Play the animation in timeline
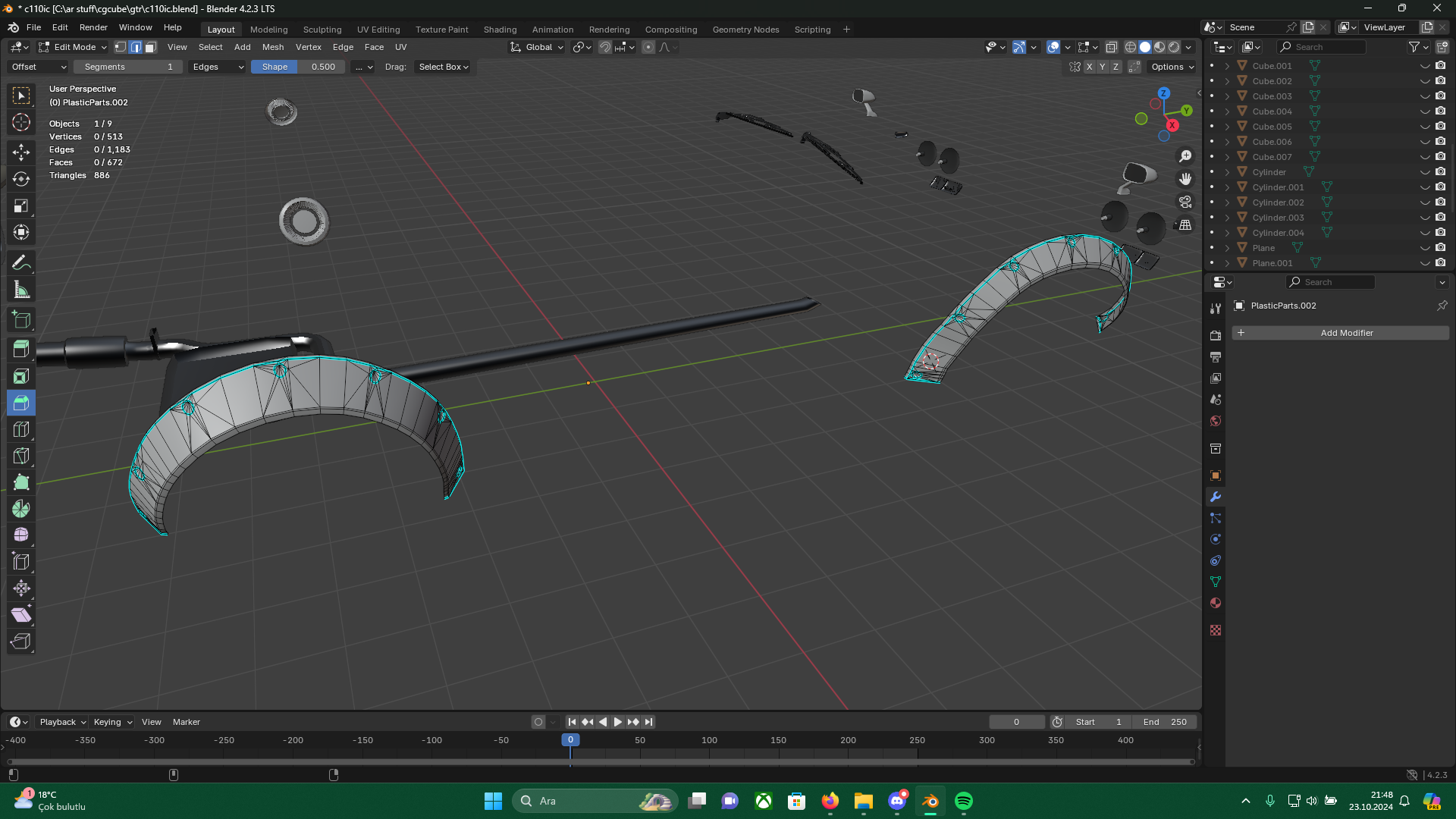The width and height of the screenshot is (1456, 819). click(617, 722)
